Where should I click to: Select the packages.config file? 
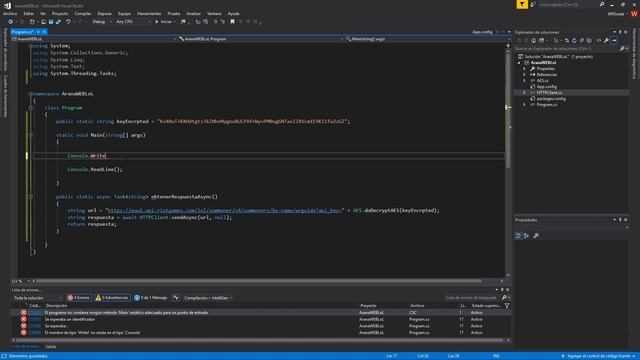click(551, 99)
